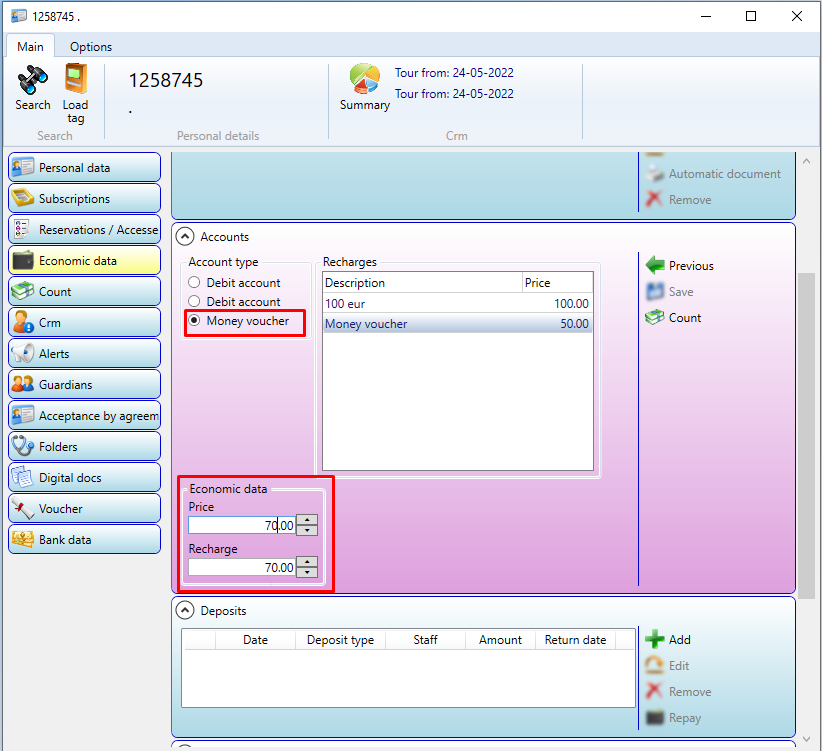Click the vertical scrollbar thumb
This screenshot has width=822, height=751.
[x=806, y=435]
